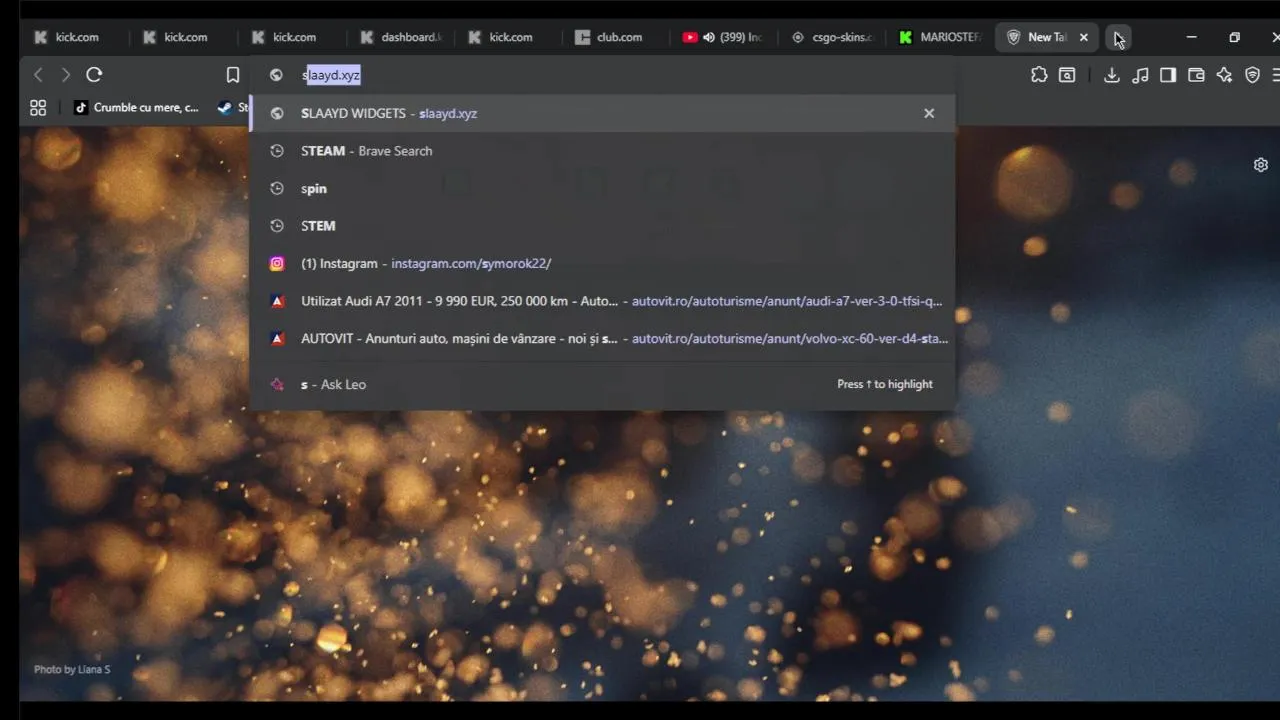Image resolution: width=1280 pixels, height=720 pixels.
Task: Click the toolbar icon right of Extensions
Action: click(x=1067, y=75)
